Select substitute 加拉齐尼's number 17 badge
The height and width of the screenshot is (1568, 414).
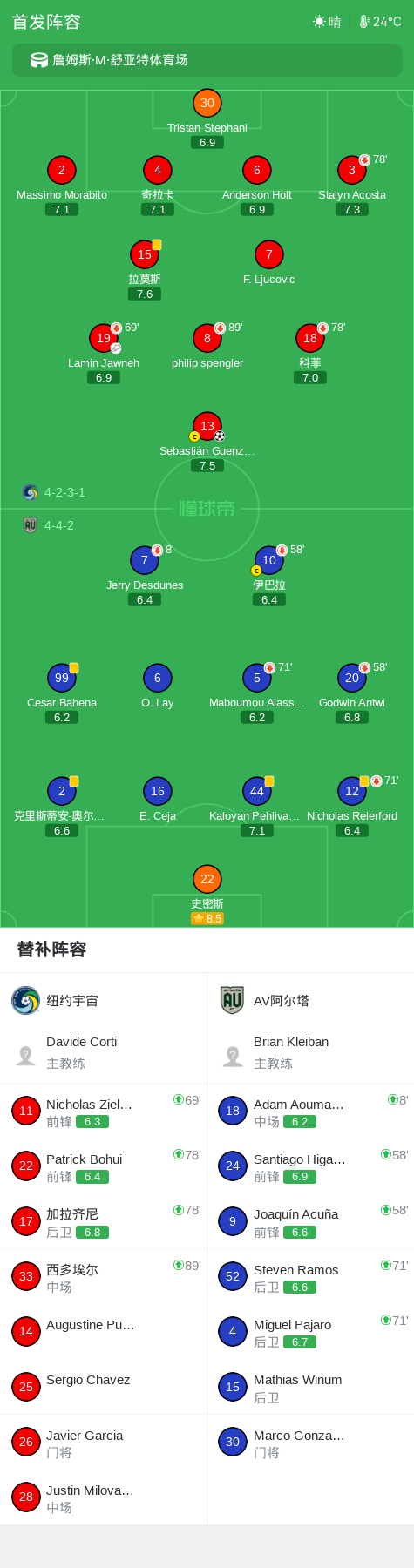click(x=26, y=1221)
